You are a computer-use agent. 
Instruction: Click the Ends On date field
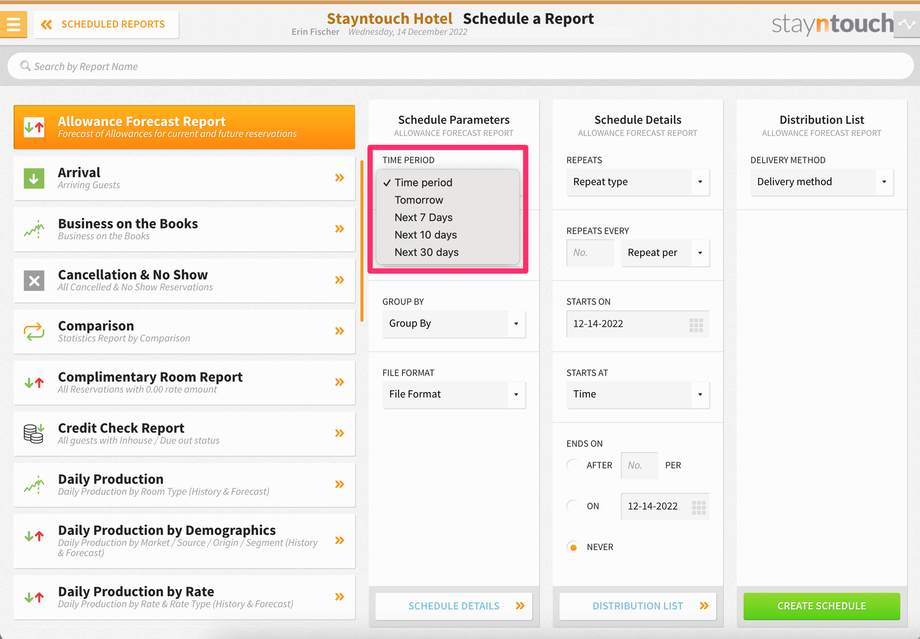coord(665,506)
